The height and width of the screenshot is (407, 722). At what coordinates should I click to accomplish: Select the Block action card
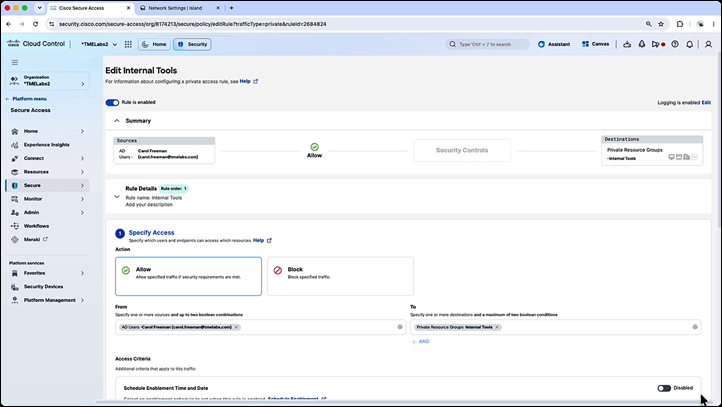pos(340,276)
